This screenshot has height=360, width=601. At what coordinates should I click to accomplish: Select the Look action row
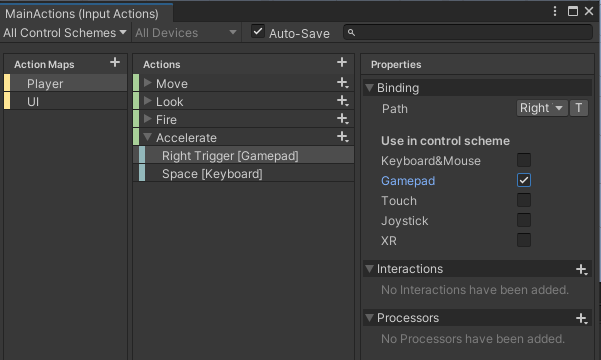point(243,101)
